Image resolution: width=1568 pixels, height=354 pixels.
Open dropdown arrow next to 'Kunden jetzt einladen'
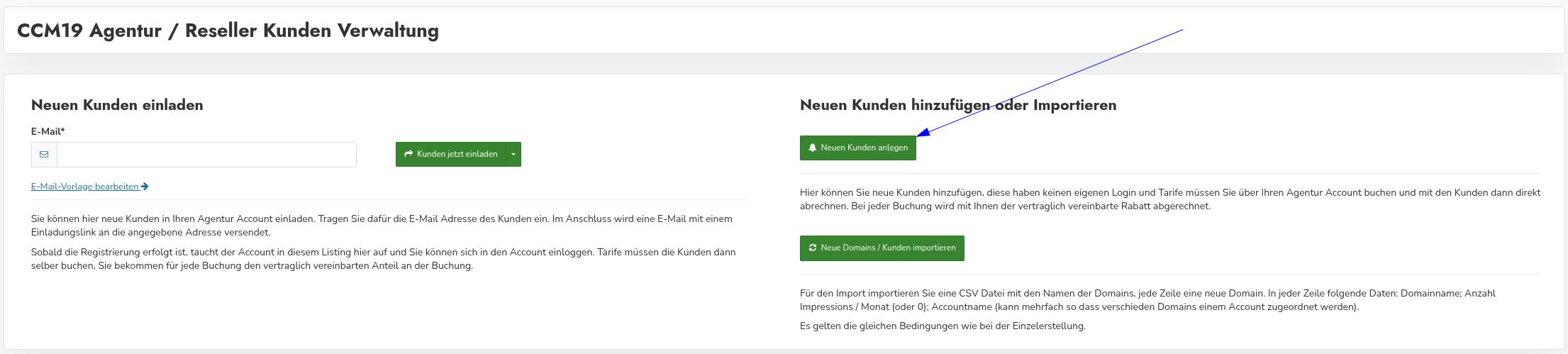click(x=513, y=155)
